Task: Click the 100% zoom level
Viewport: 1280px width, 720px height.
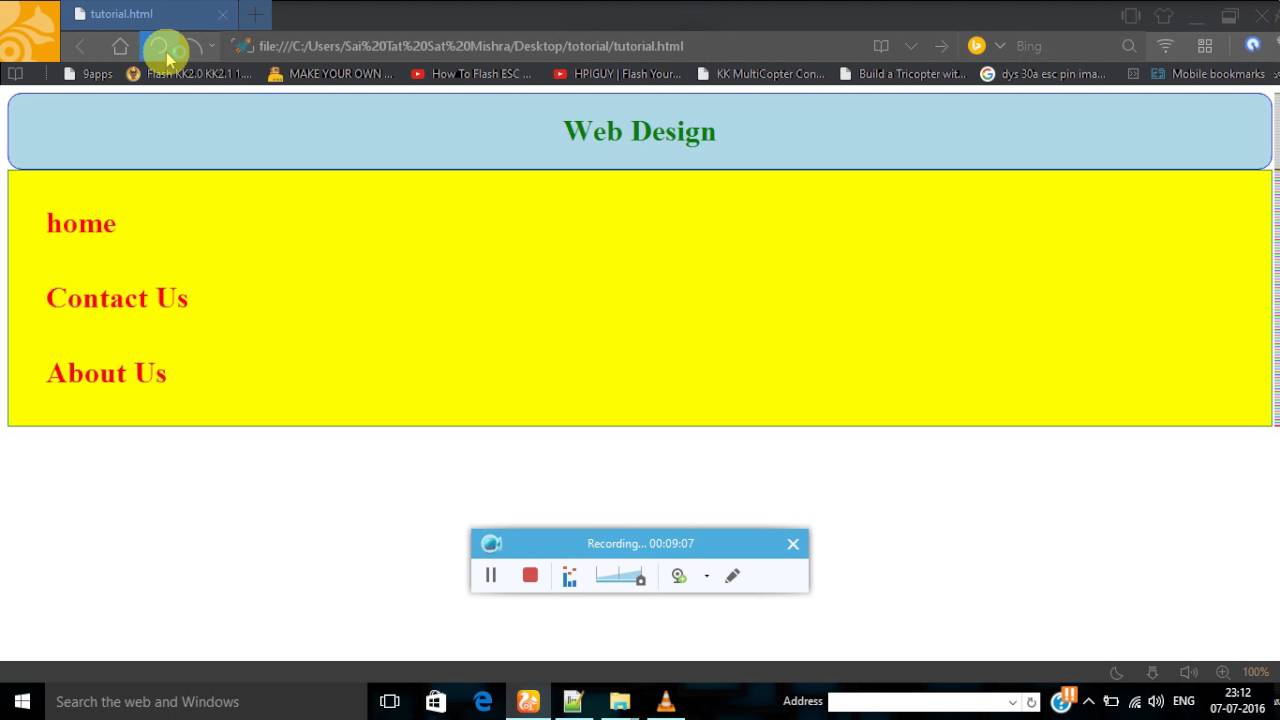Action: 1256,673
